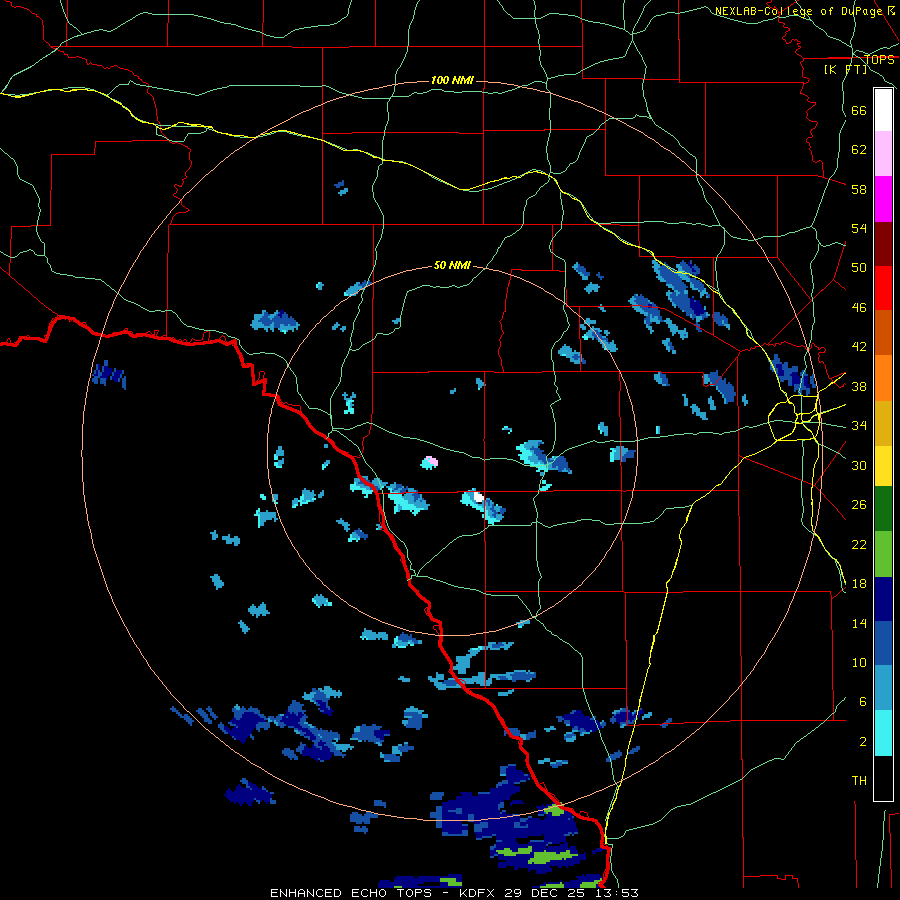Click the black TH legend swatch
Screen dimensions: 900x900
883,778
